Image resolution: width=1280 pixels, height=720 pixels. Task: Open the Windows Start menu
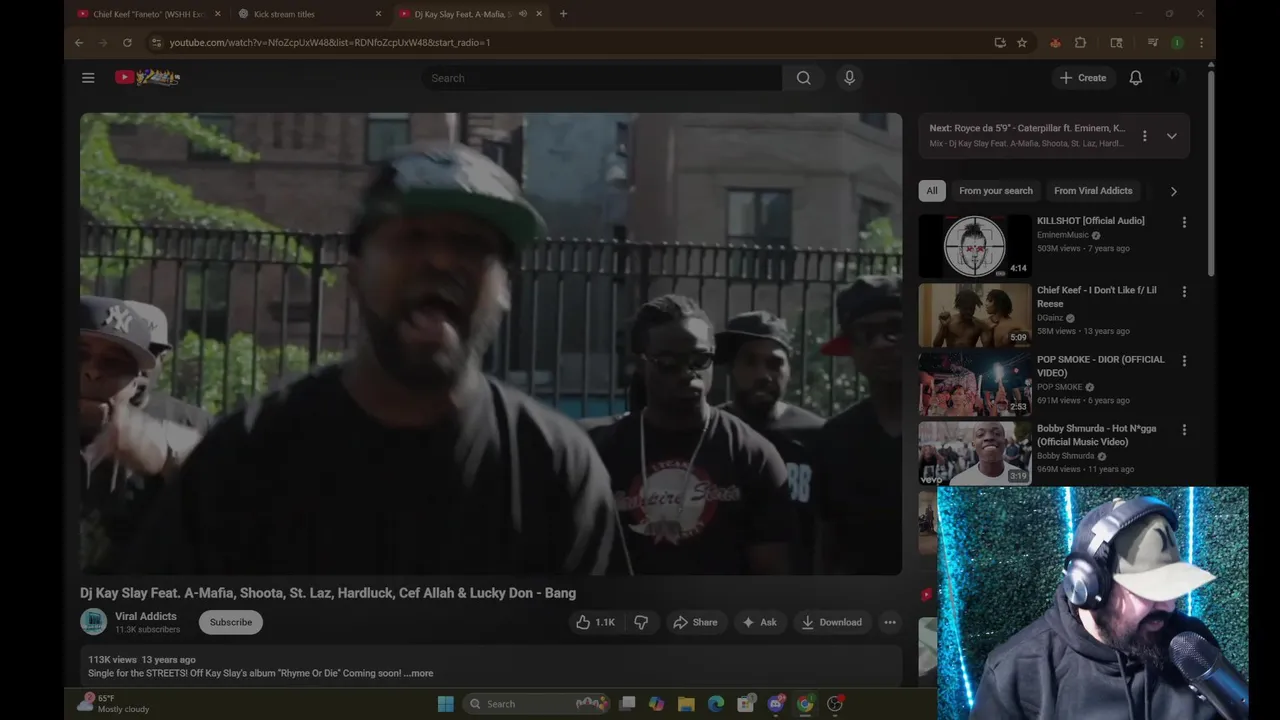click(x=445, y=704)
